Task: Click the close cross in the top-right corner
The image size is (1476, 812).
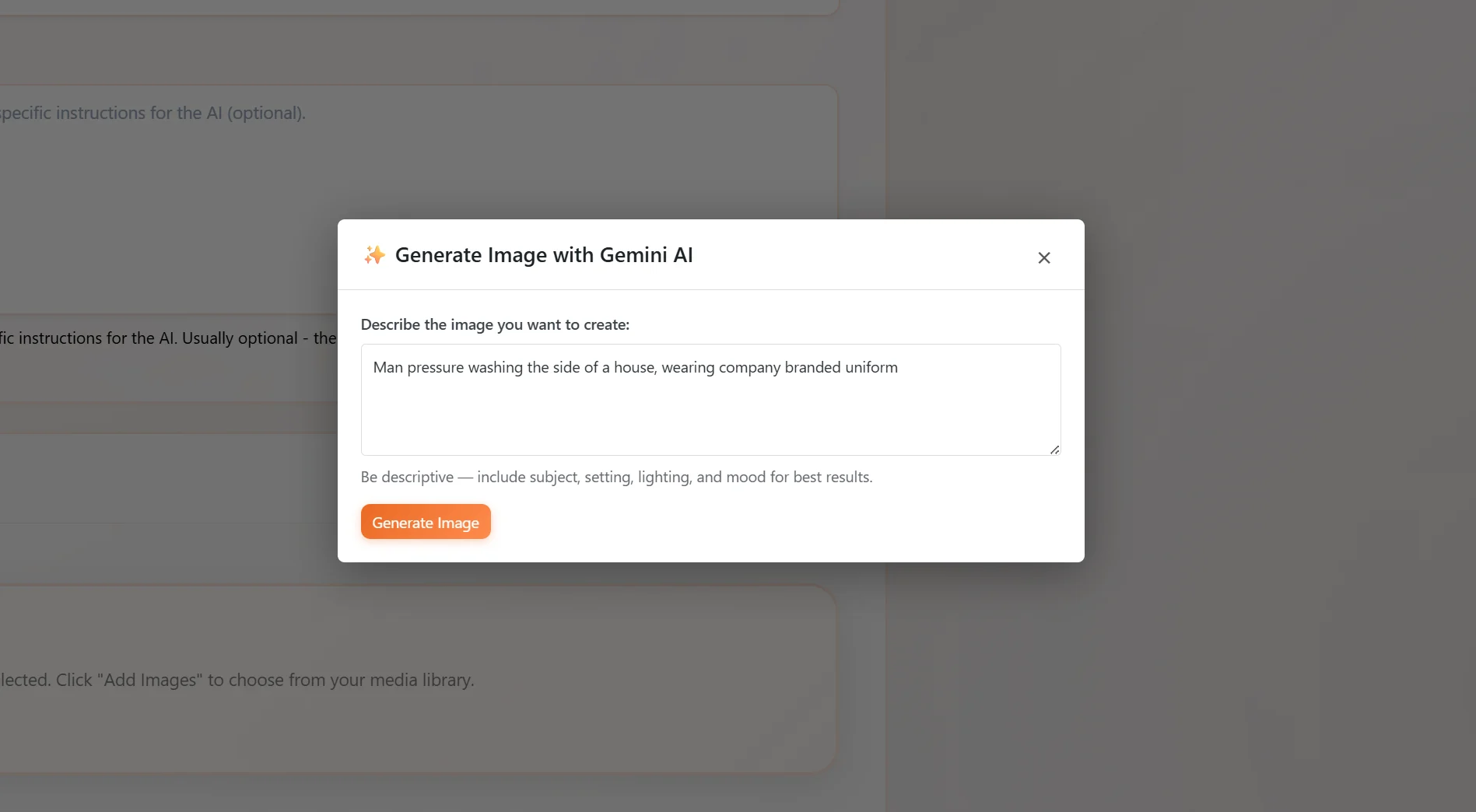Action: click(x=1043, y=257)
